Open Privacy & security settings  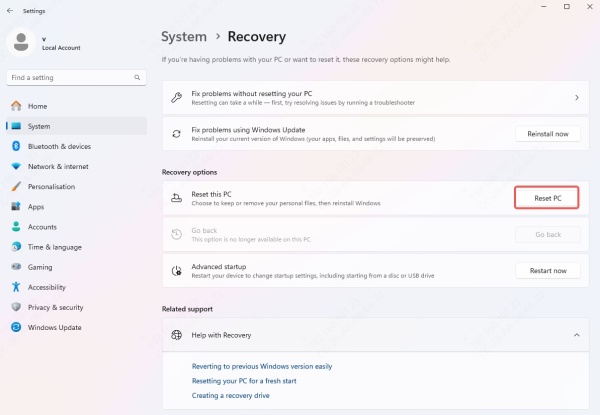coord(76,307)
